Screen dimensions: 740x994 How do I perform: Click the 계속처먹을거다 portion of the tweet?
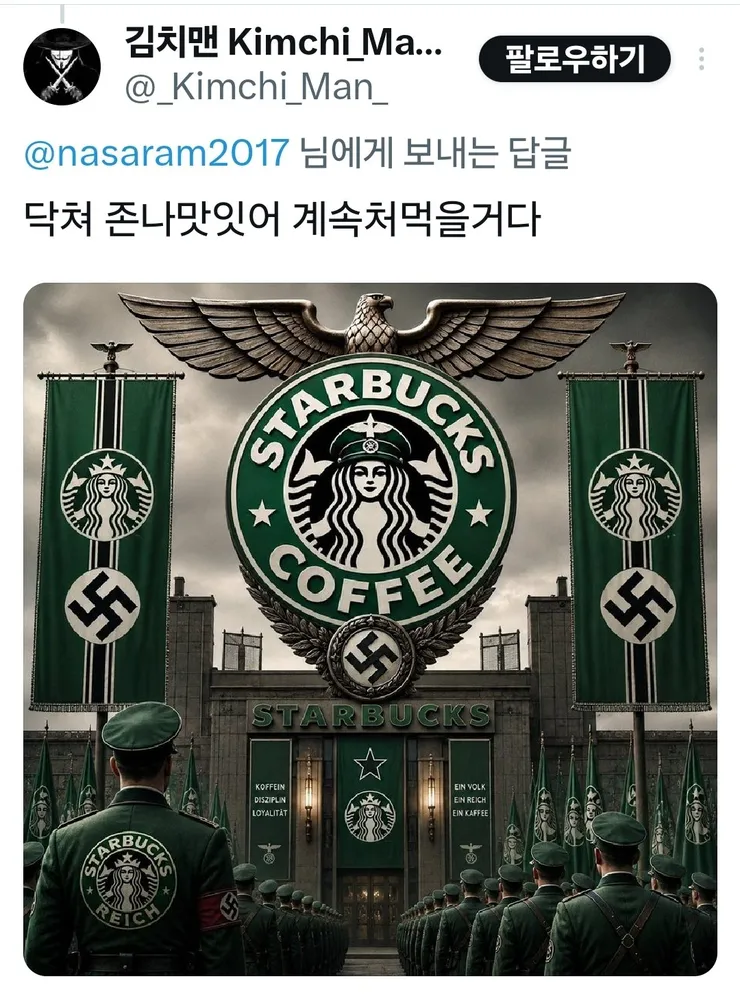pyautogui.click(x=417, y=219)
